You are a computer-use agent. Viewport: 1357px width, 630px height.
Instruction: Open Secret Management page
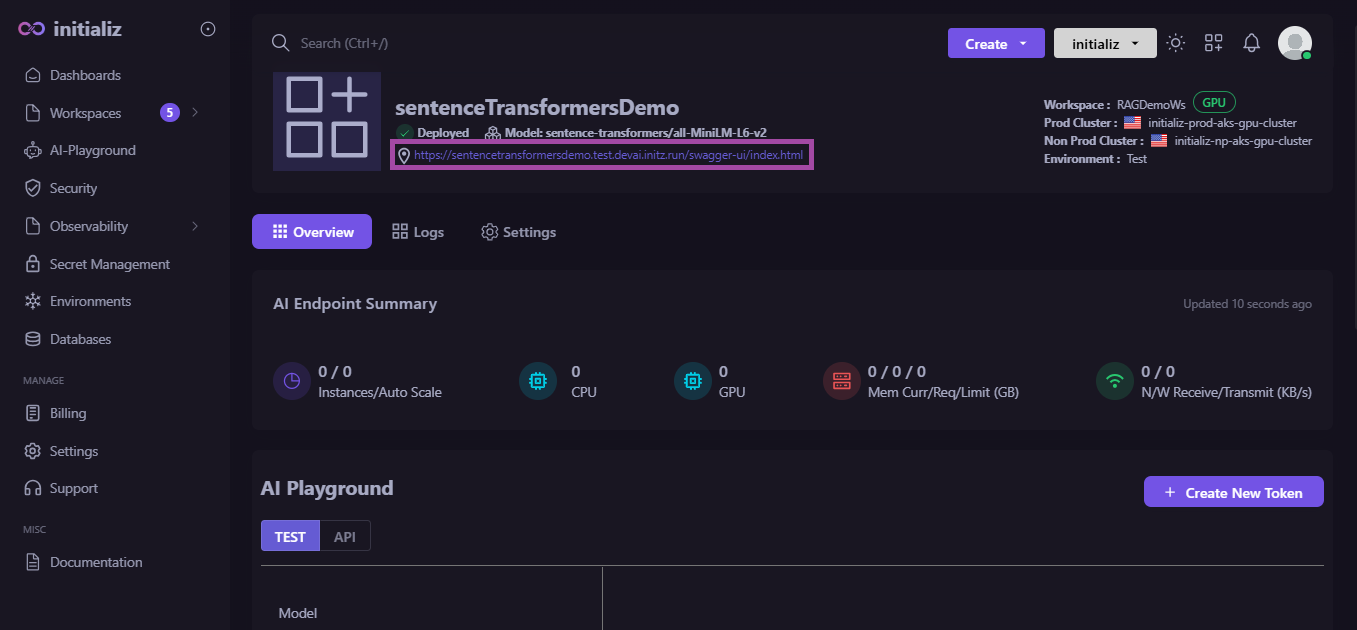click(x=109, y=264)
